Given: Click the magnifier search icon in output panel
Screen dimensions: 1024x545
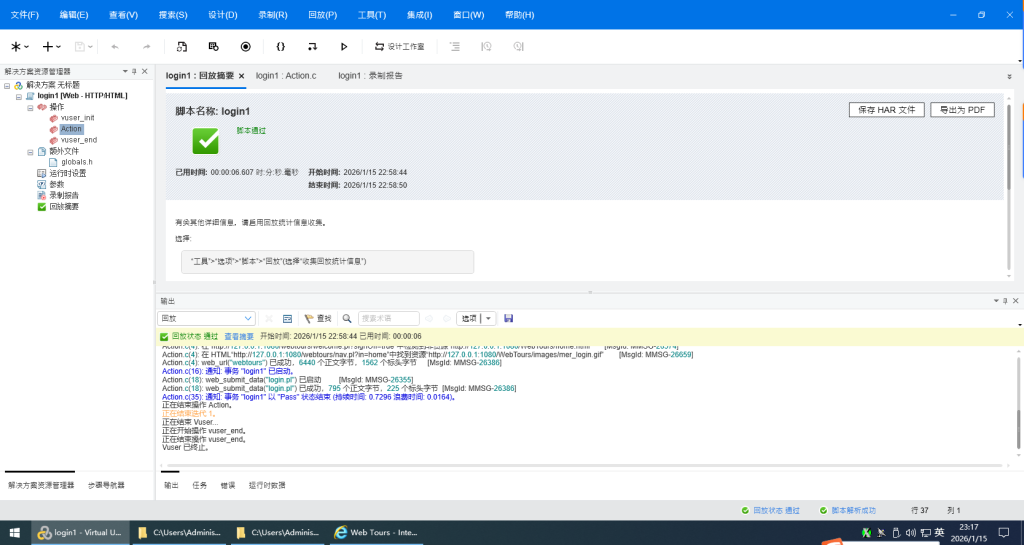Looking at the screenshot, I should [347, 318].
